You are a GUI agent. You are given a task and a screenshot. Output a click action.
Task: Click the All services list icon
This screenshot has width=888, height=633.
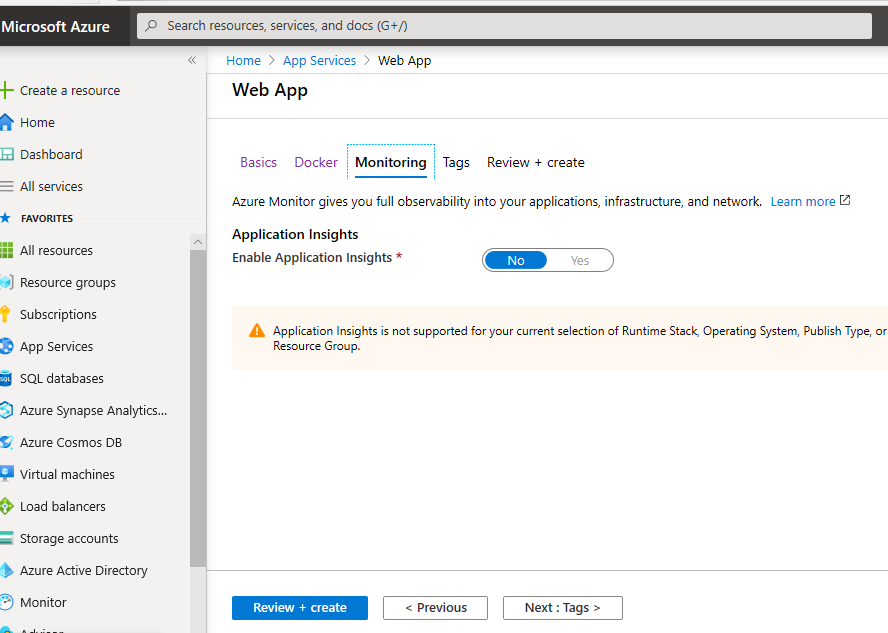6,186
